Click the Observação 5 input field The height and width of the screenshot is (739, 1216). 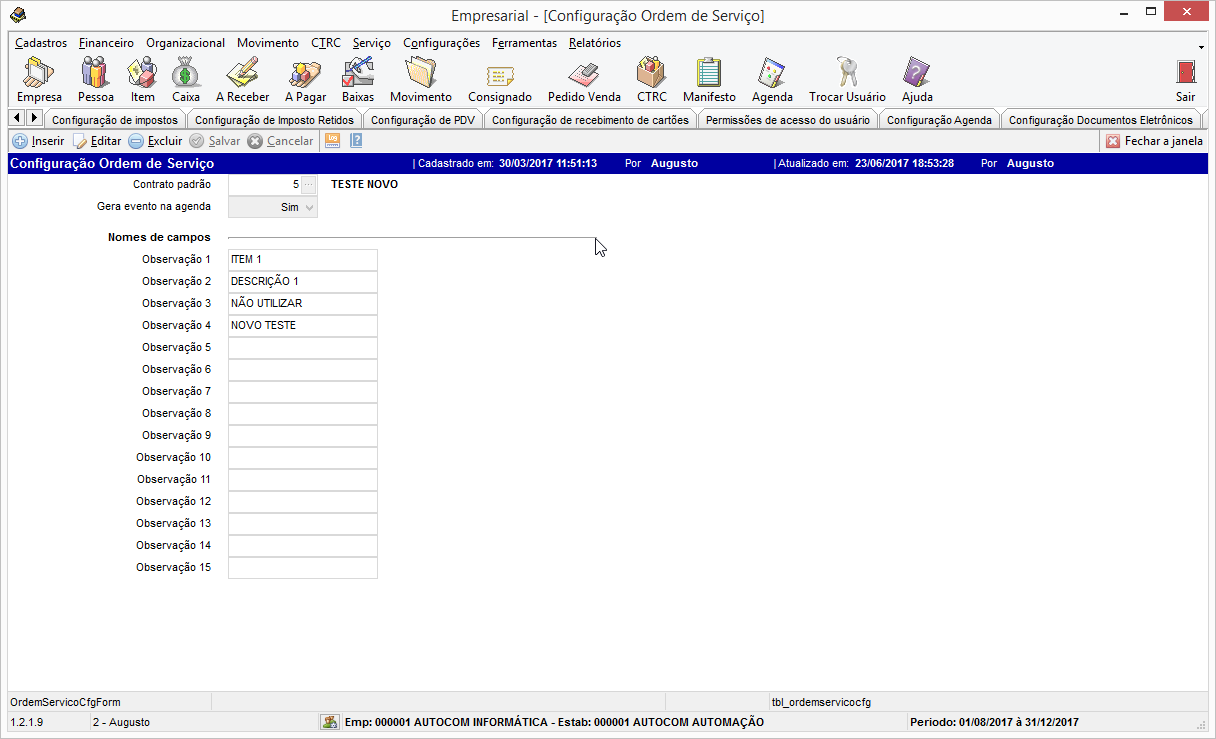click(302, 348)
